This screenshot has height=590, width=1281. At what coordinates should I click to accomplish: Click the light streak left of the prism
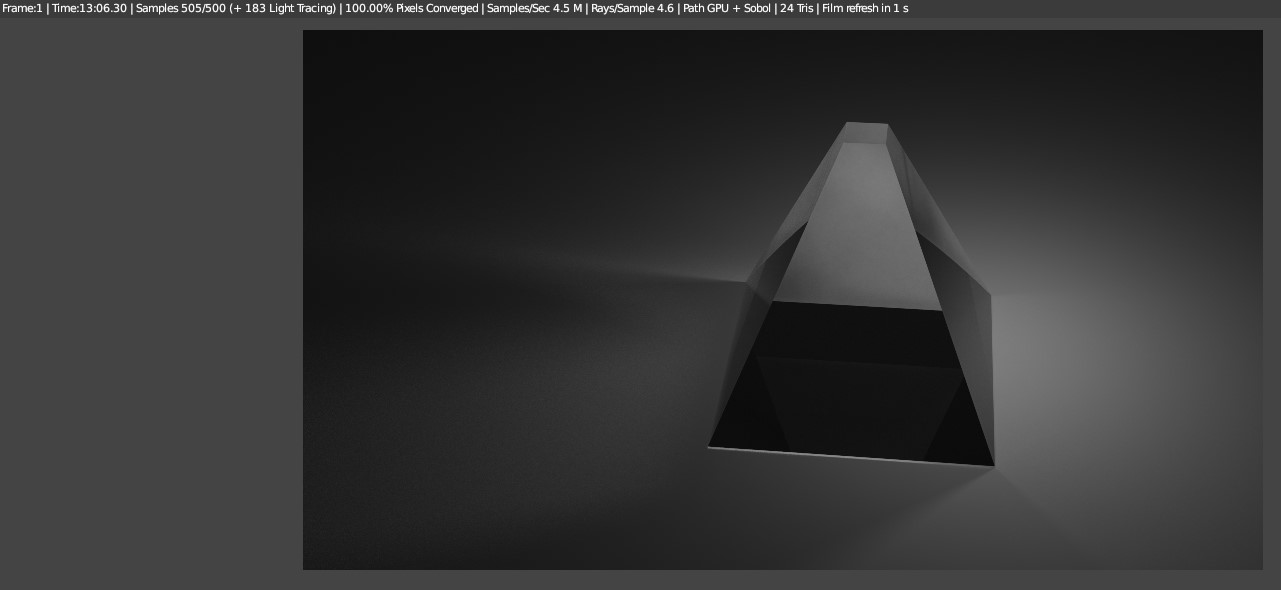pyautogui.click(x=680, y=272)
